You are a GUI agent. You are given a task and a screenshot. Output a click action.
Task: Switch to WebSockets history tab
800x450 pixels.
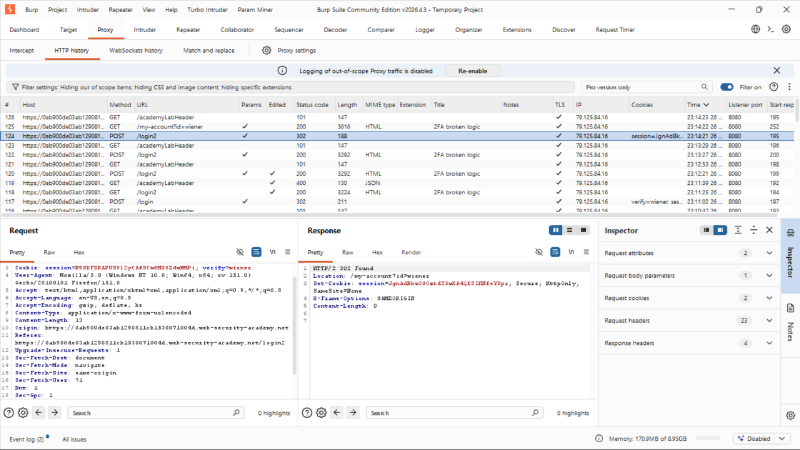136,50
